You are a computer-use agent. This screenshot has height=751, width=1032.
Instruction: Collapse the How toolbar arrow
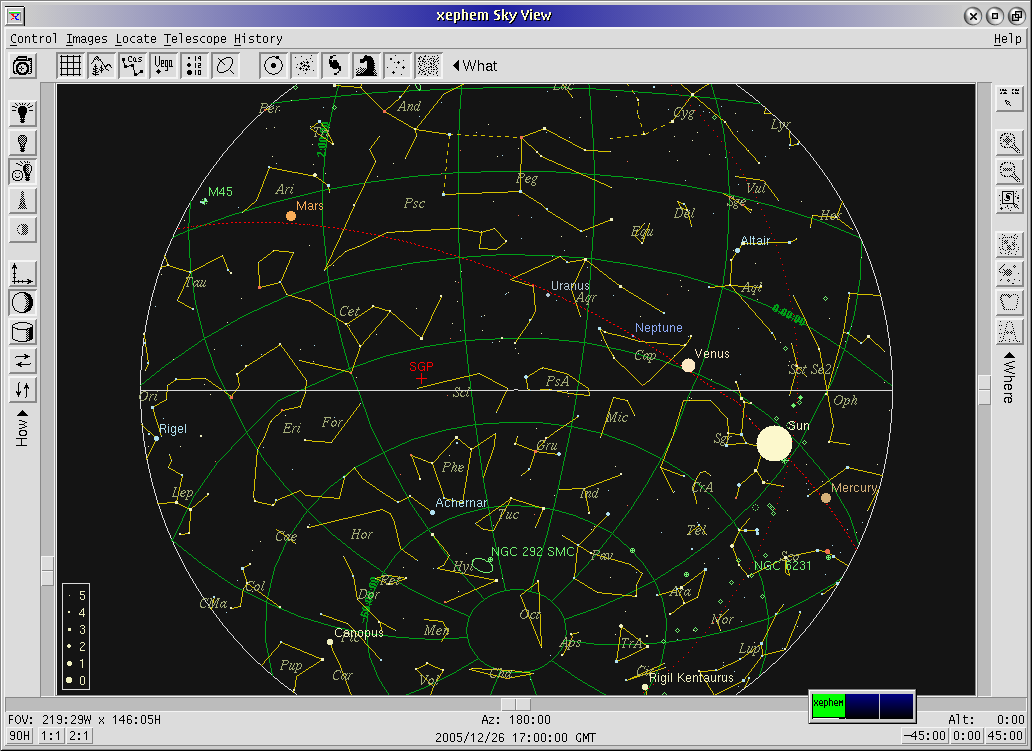[22, 413]
